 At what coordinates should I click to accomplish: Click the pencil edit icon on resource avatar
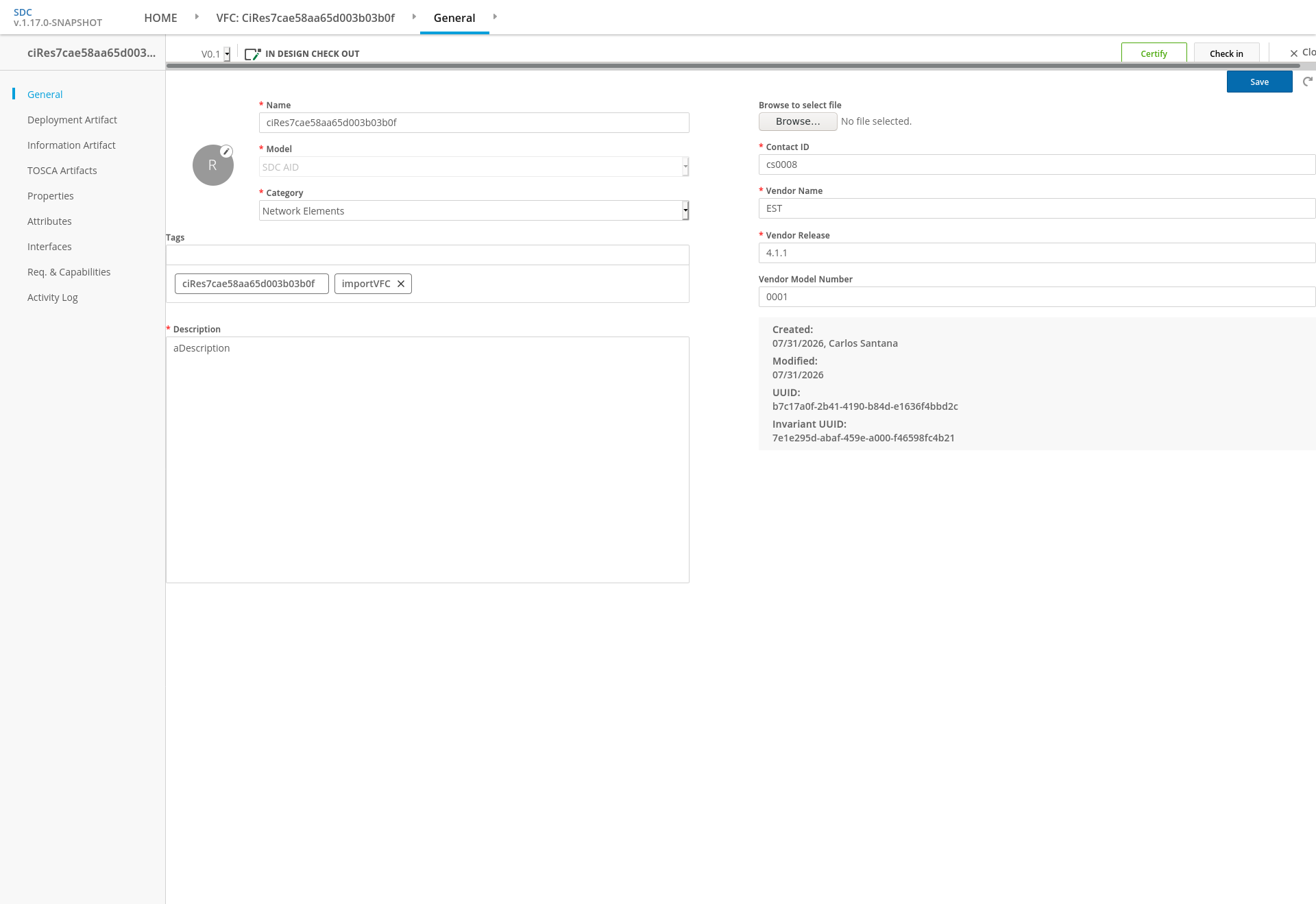click(x=226, y=151)
